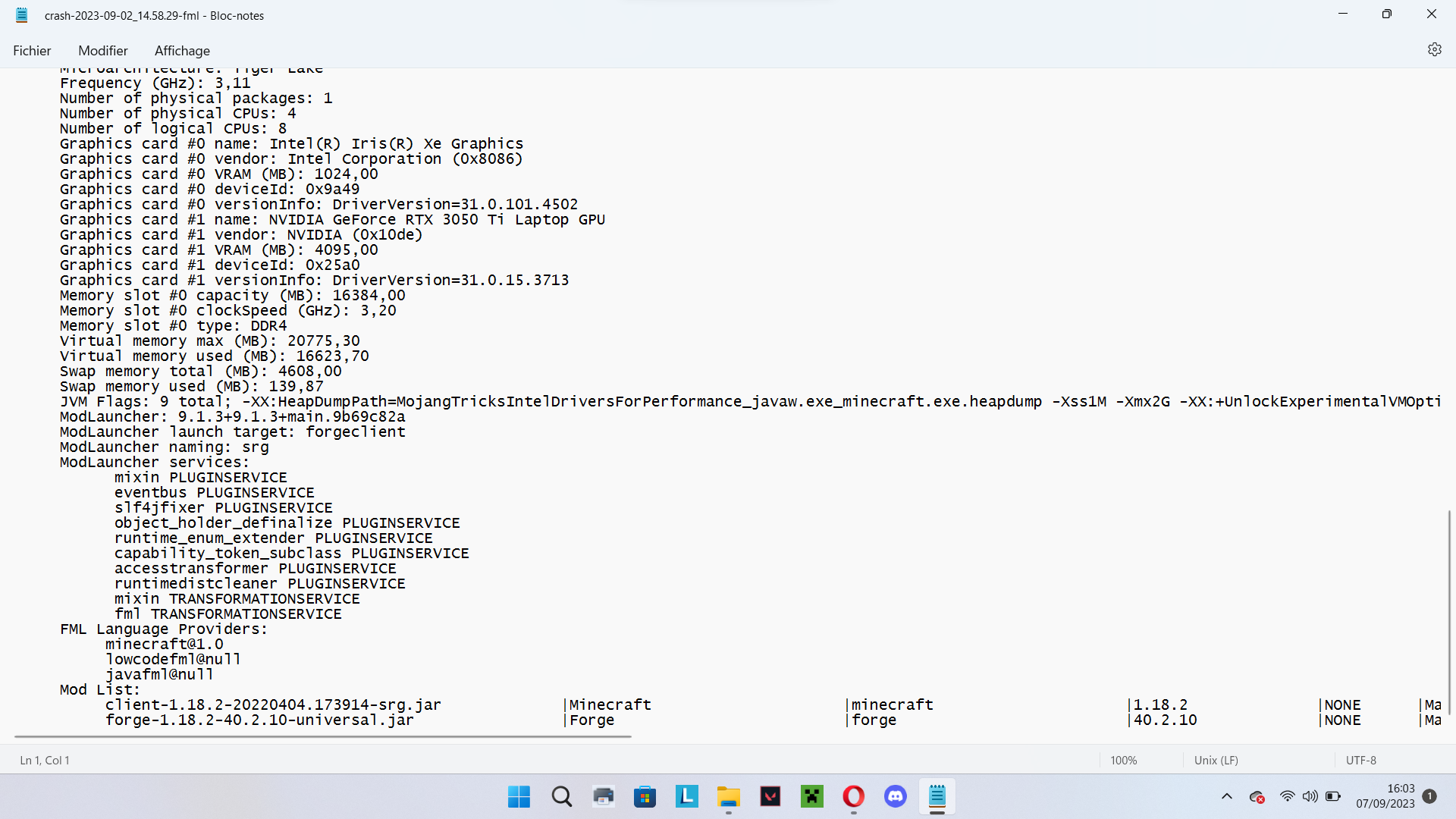This screenshot has height=819, width=1456.
Task: Click the Graphics card #0 deviceId line
Action: (210, 190)
